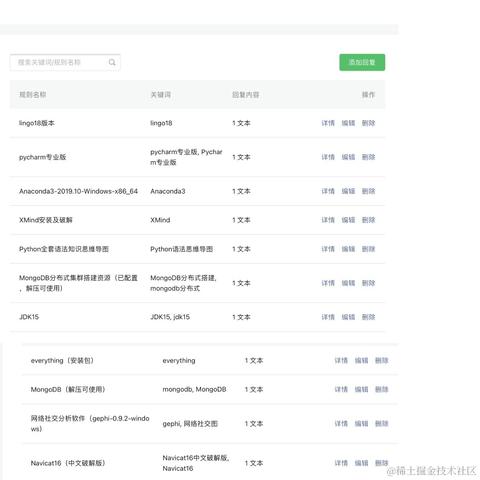Click '1 文本' in the everything（安装包）row

254,360
